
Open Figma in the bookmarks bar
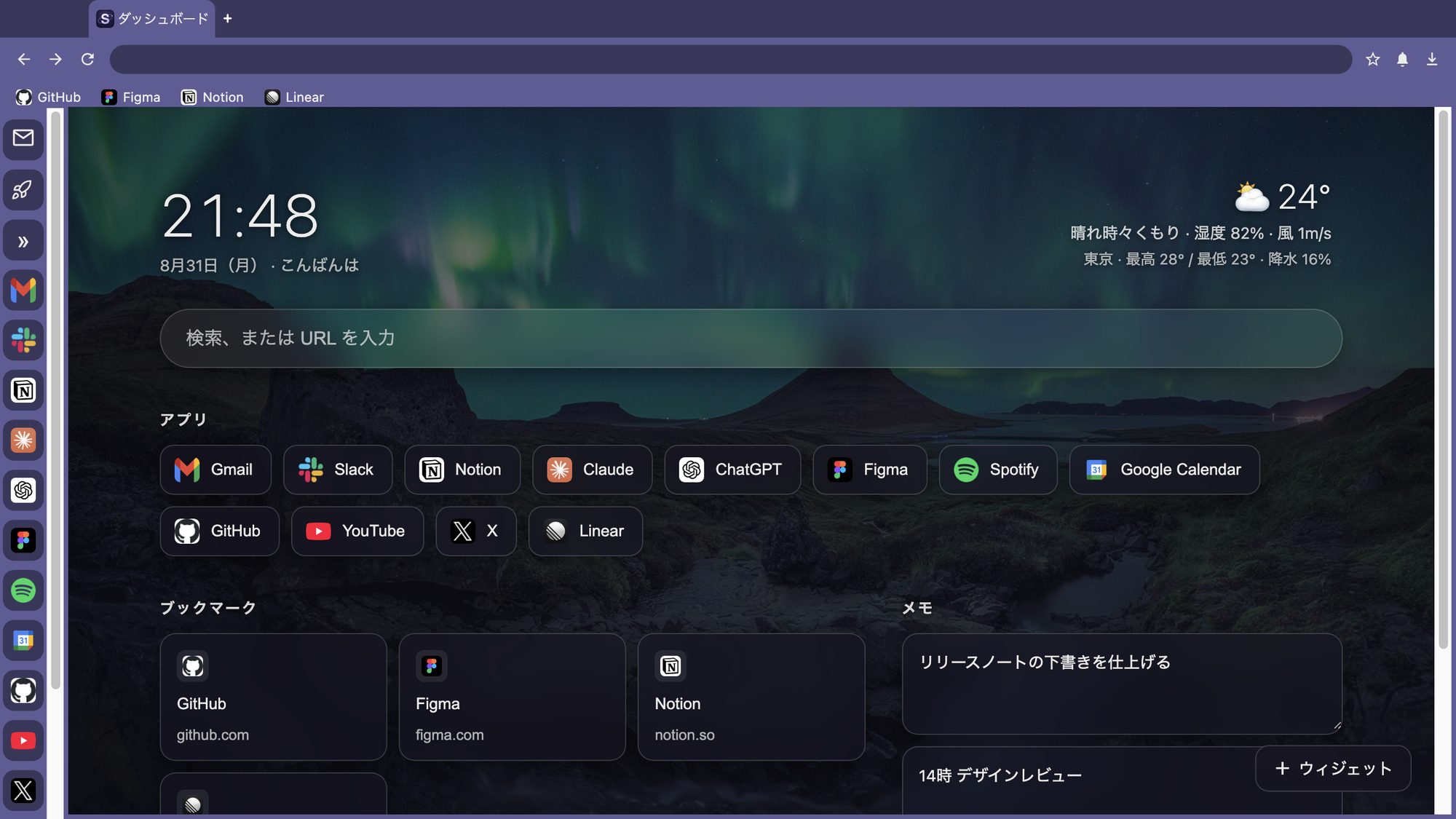click(131, 97)
